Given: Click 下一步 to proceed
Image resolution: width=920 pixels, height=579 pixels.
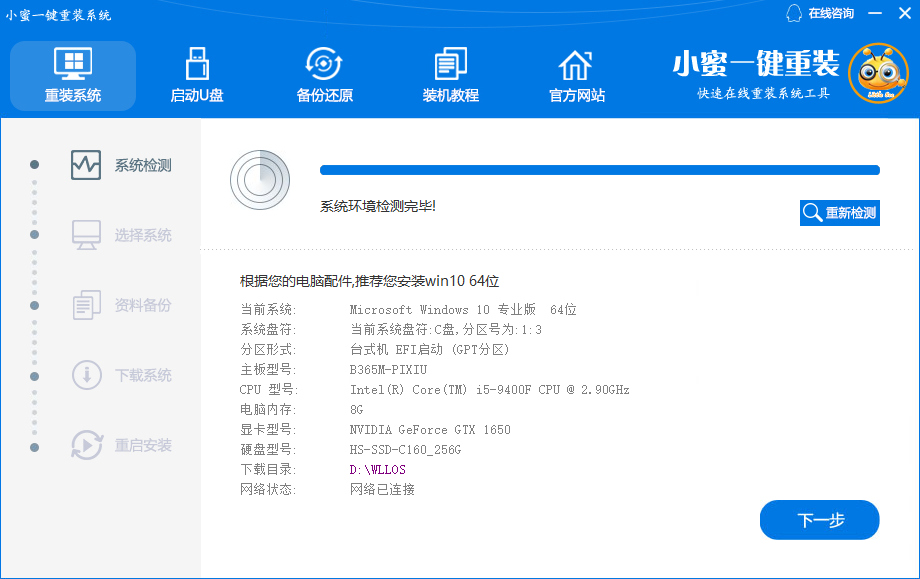Looking at the screenshot, I should [819, 520].
